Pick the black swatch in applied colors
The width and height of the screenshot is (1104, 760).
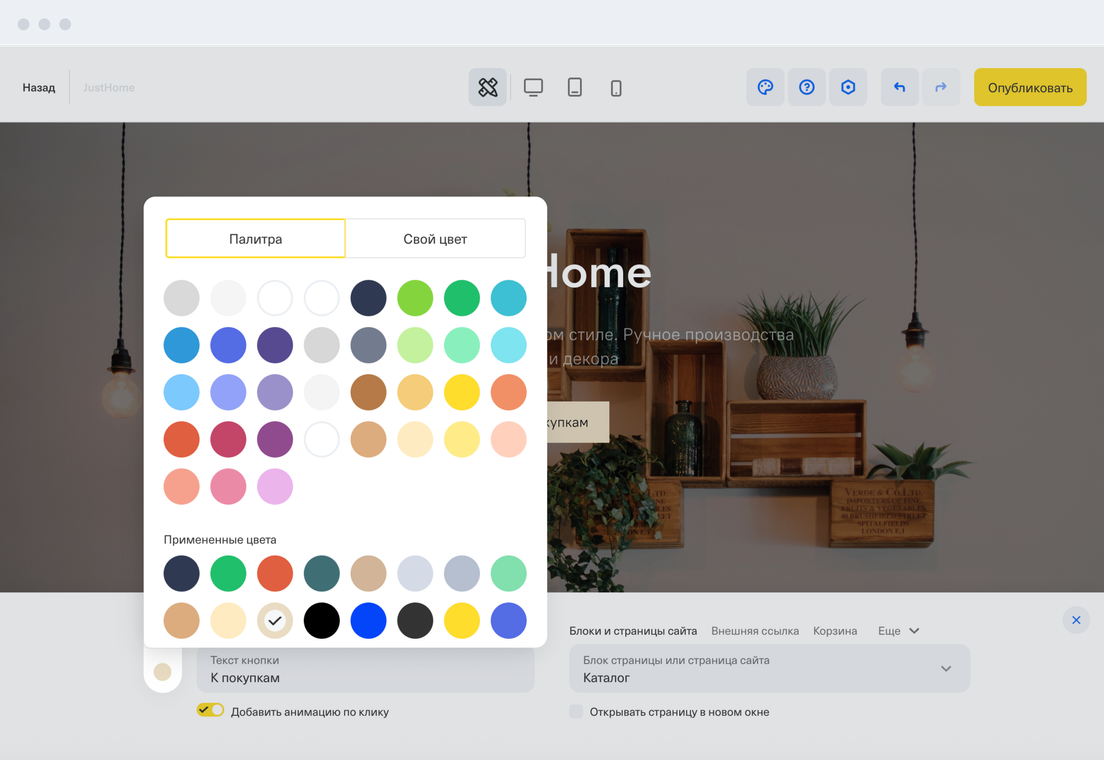(x=322, y=621)
